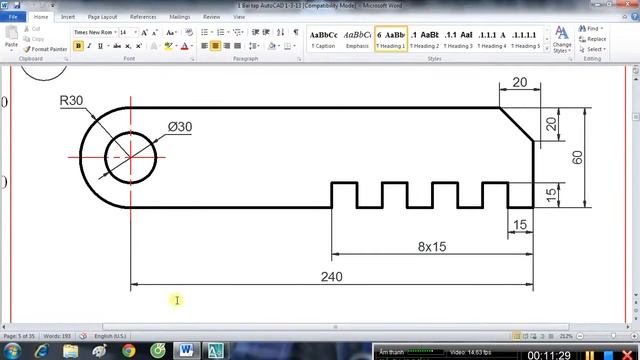The image size is (640, 360).
Task: Open the font size dropdown
Action: click(135, 32)
